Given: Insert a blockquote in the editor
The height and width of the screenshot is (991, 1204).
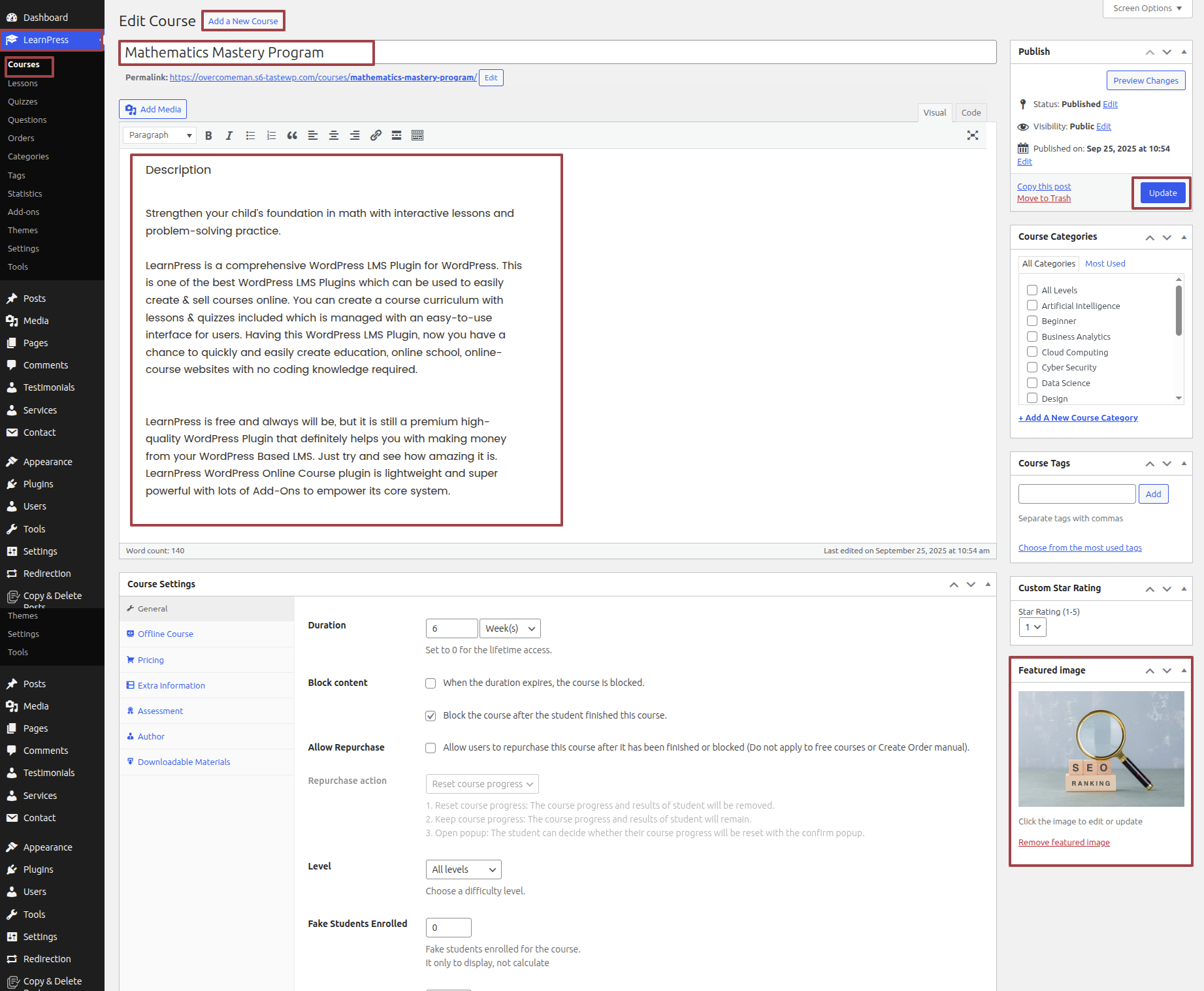Looking at the screenshot, I should 292,135.
